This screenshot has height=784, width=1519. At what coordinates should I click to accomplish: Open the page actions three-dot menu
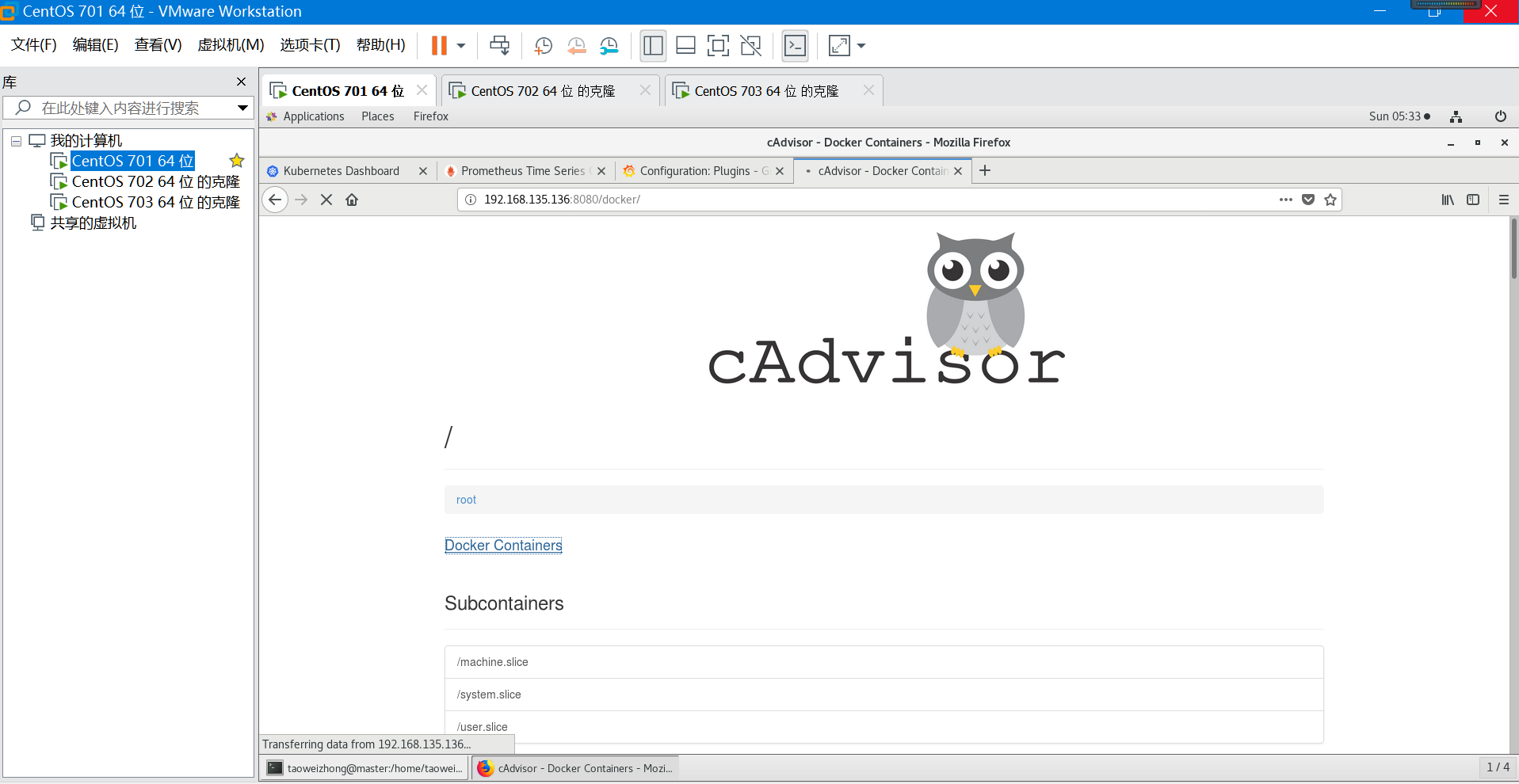(x=1285, y=200)
